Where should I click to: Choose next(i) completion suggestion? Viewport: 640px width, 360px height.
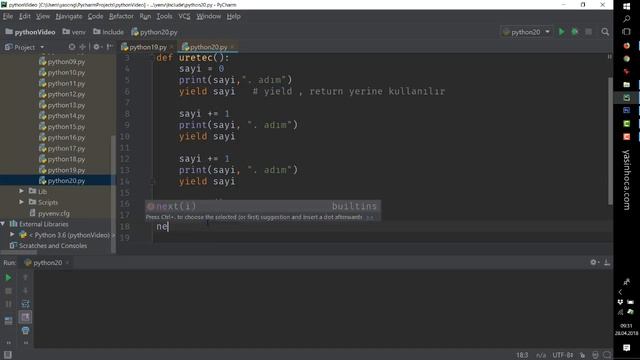coord(263,206)
